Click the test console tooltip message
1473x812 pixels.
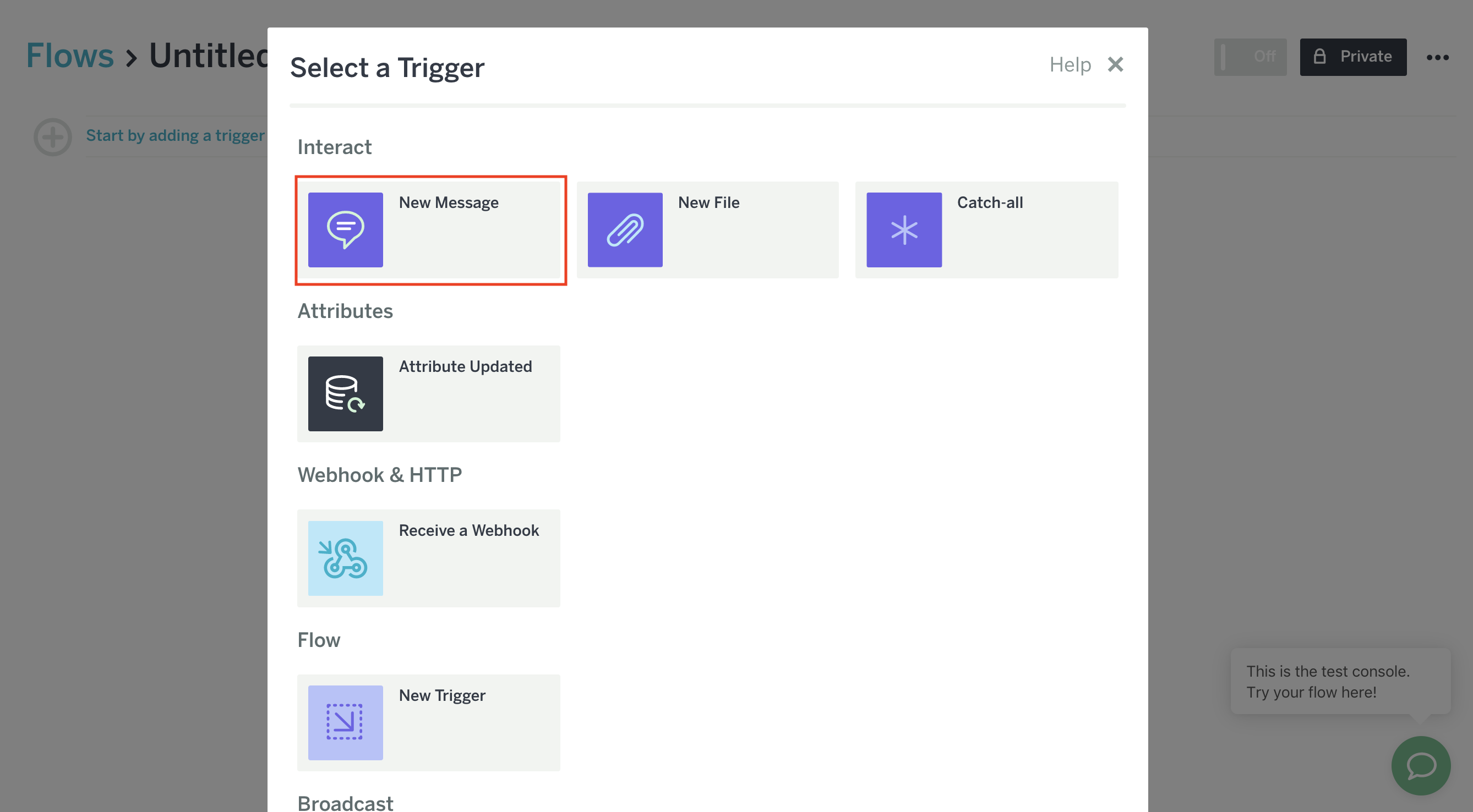pyautogui.click(x=1328, y=681)
